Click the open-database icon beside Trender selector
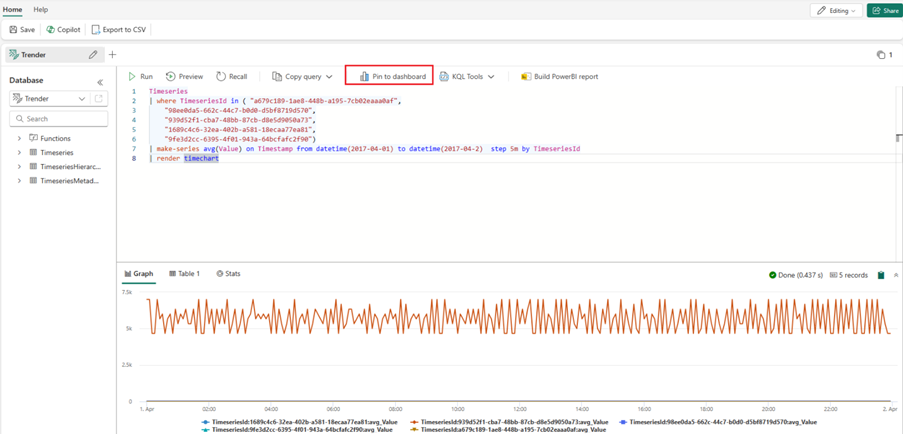903x434 pixels. click(99, 98)
